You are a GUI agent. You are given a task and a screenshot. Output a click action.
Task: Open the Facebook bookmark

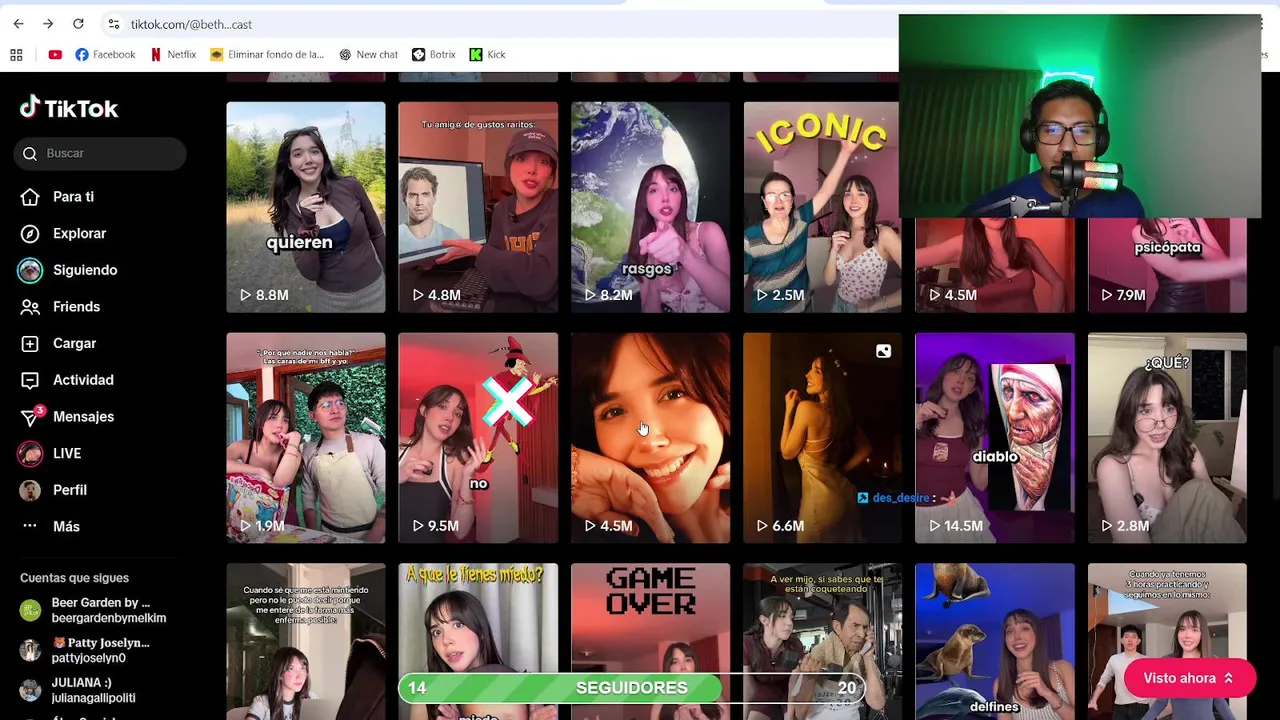tap(105, 55)
